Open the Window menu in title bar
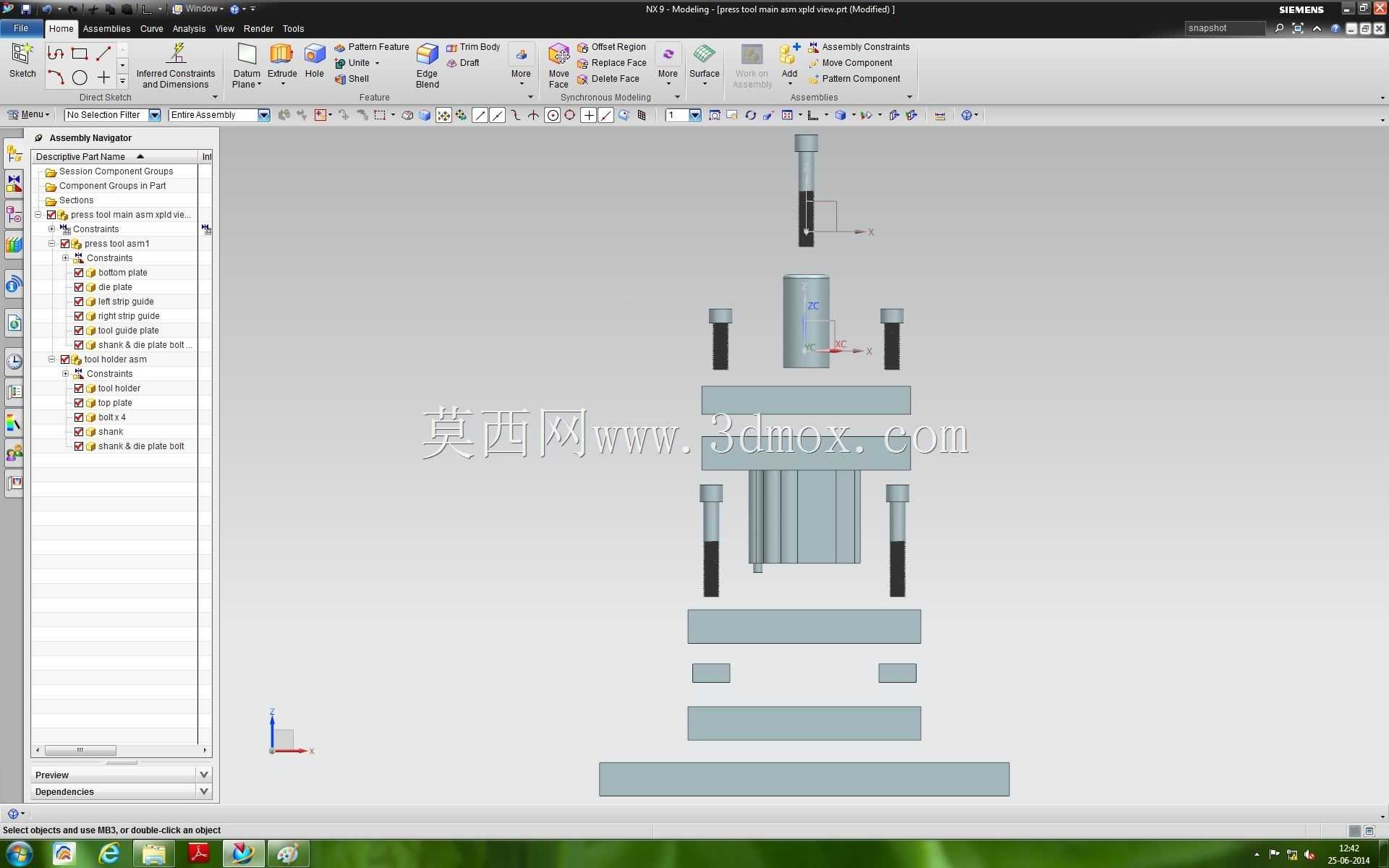The width and height of the screenshot is (1389, 868). [x=197, y=9]
